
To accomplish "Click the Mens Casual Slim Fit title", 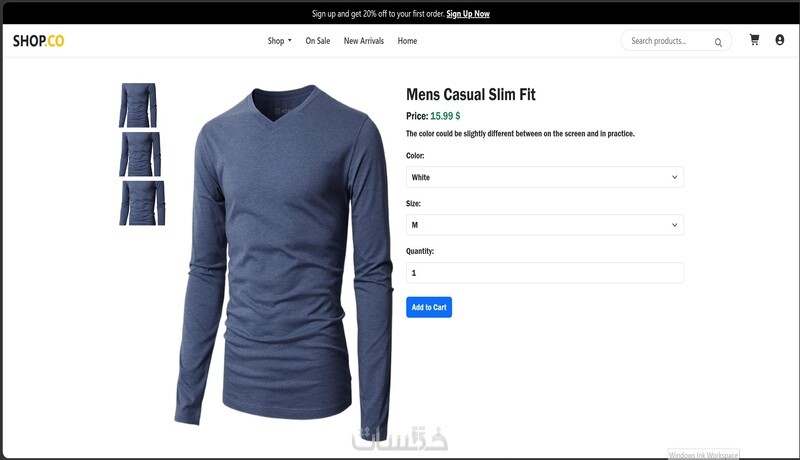I will 471,94.
